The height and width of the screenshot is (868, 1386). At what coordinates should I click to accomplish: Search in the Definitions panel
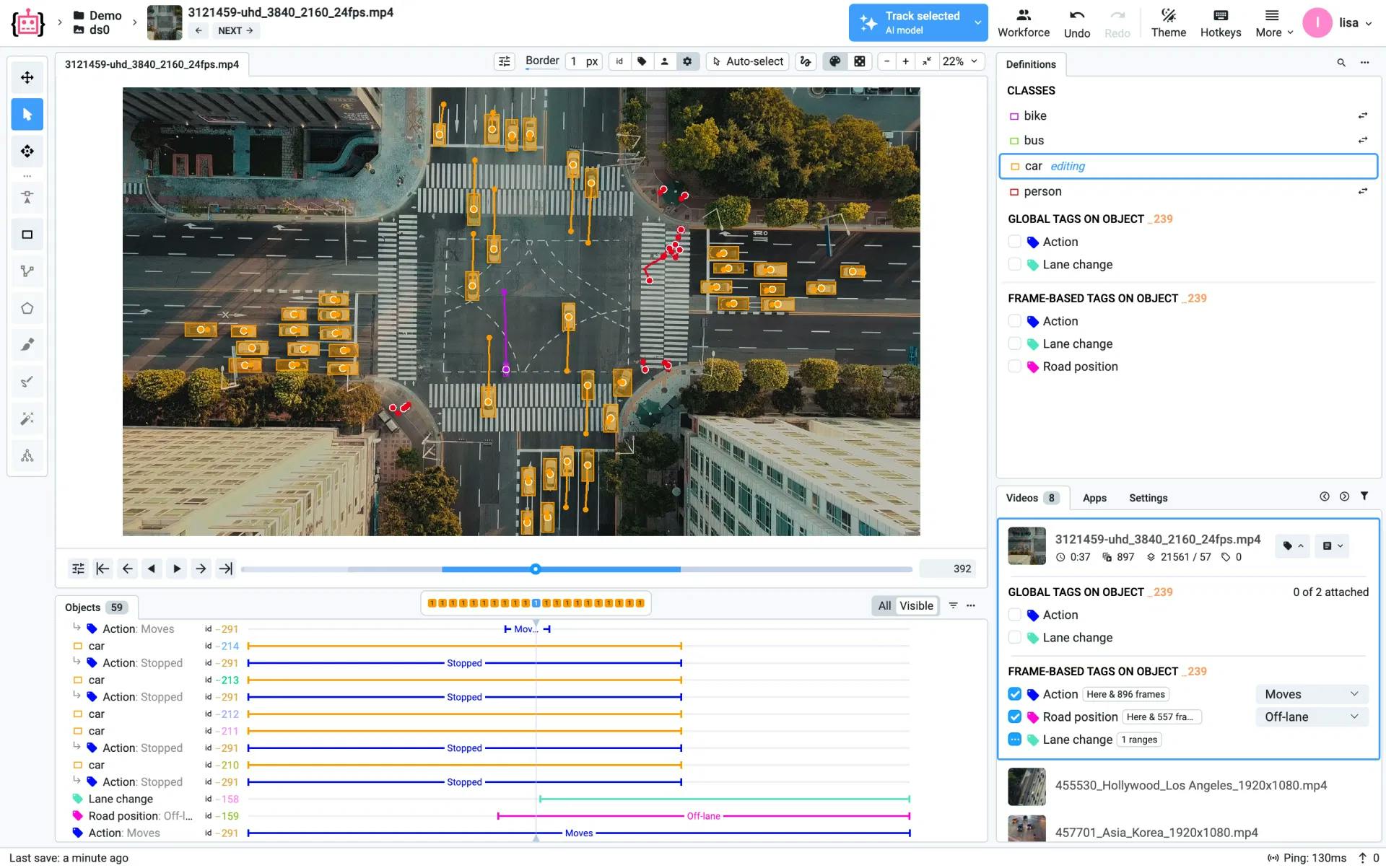point(1341,63)
